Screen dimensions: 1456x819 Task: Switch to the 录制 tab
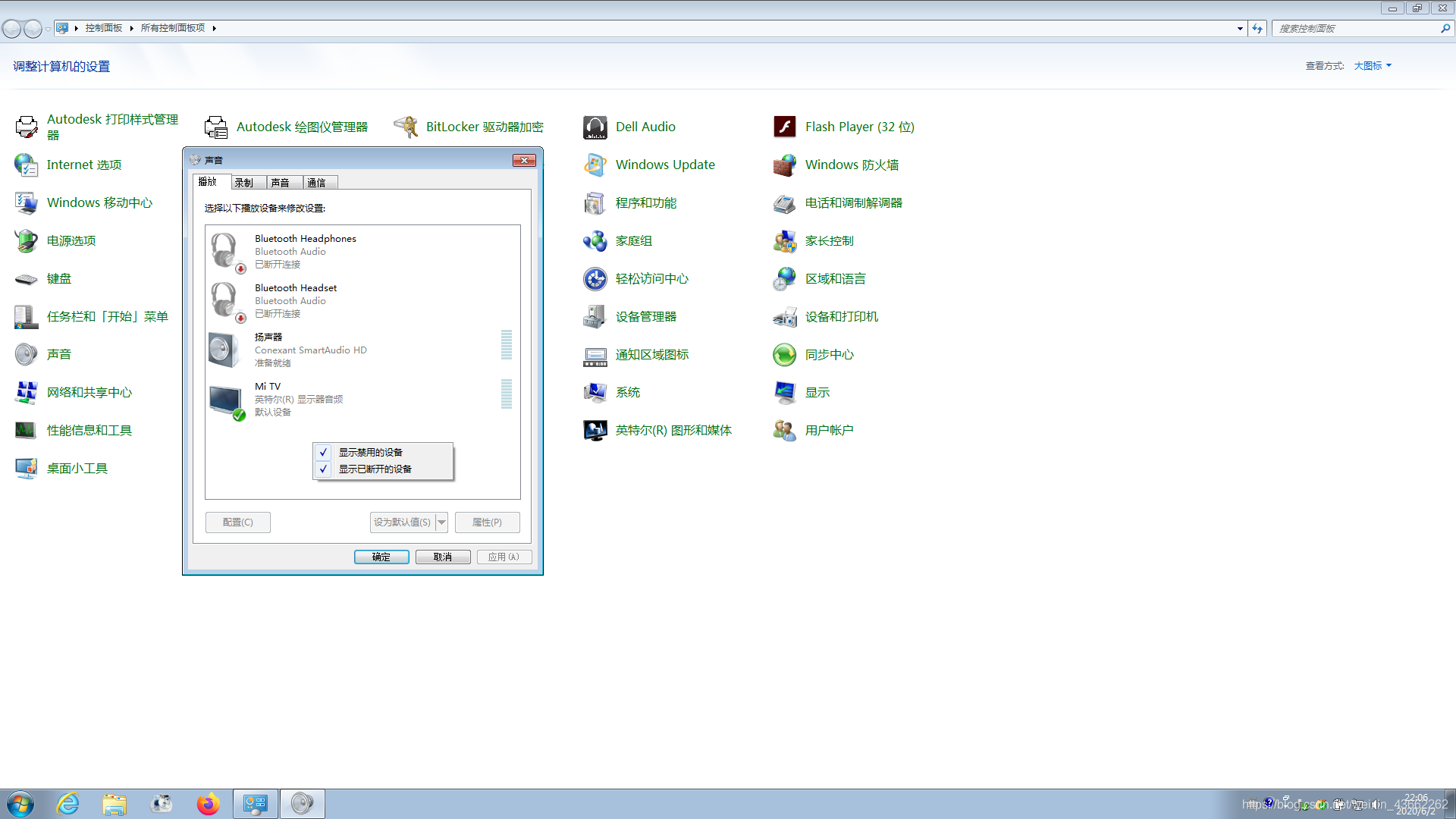(243, 183)
